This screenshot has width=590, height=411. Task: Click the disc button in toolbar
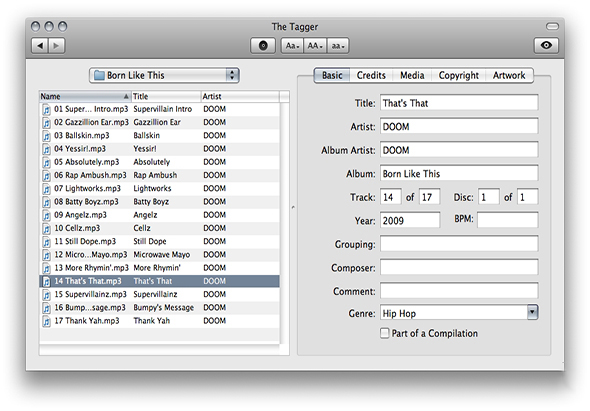263,46
